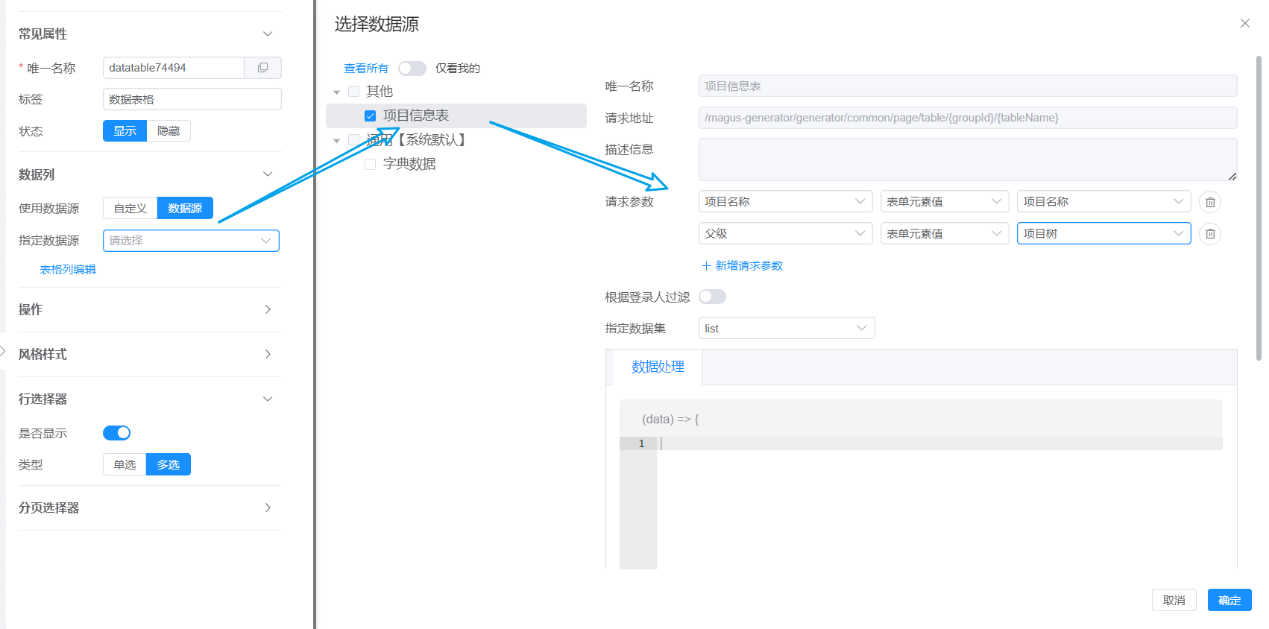This screenshot has height=629, width=1269.
Task: Delete the 项目名称 request parameter row
Action: (1210, 202)
